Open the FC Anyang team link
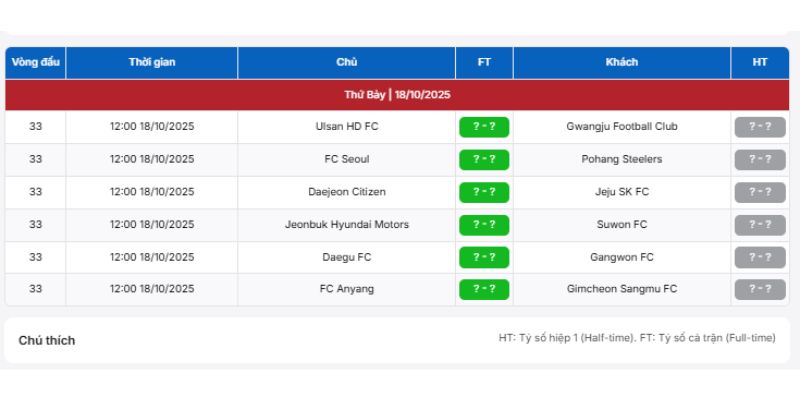The height and width of the screenshot is (400, 800). (346, 289)
